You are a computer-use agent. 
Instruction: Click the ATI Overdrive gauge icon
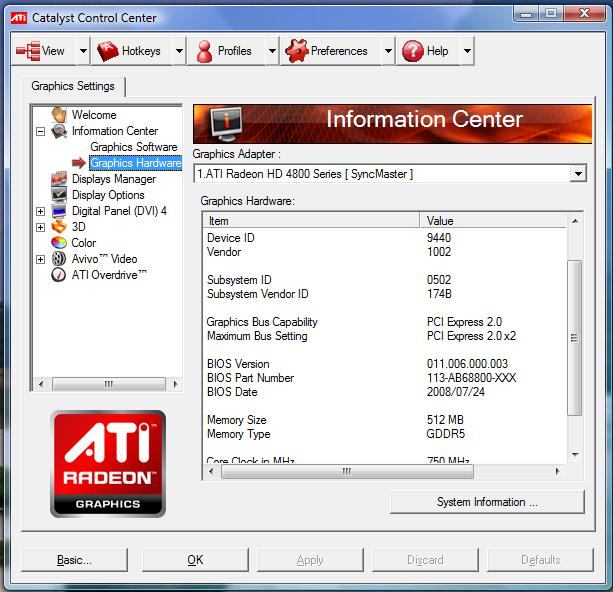tap(59, 275)
